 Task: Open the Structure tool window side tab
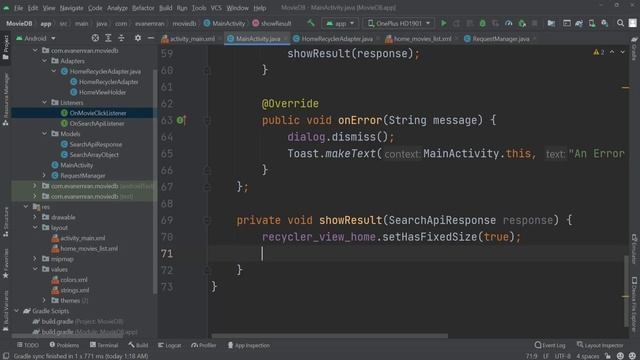tap(5, 222)
